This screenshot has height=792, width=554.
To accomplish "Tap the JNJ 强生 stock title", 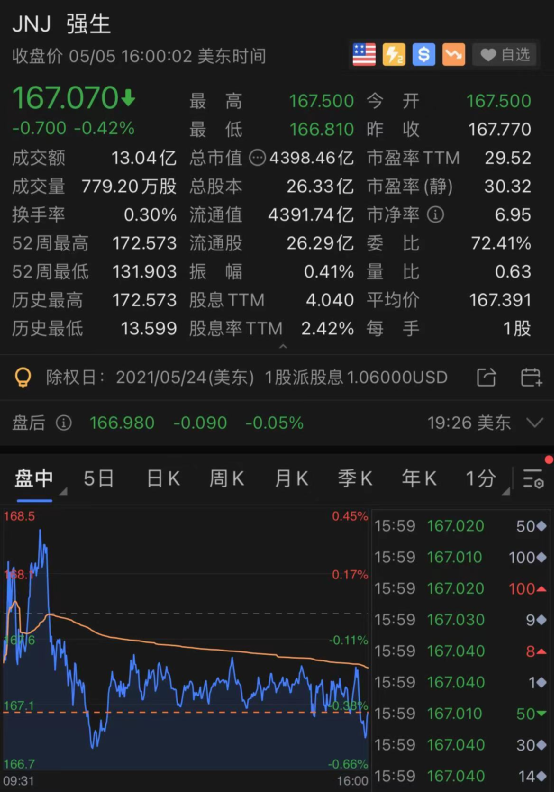I will [62, 24].
